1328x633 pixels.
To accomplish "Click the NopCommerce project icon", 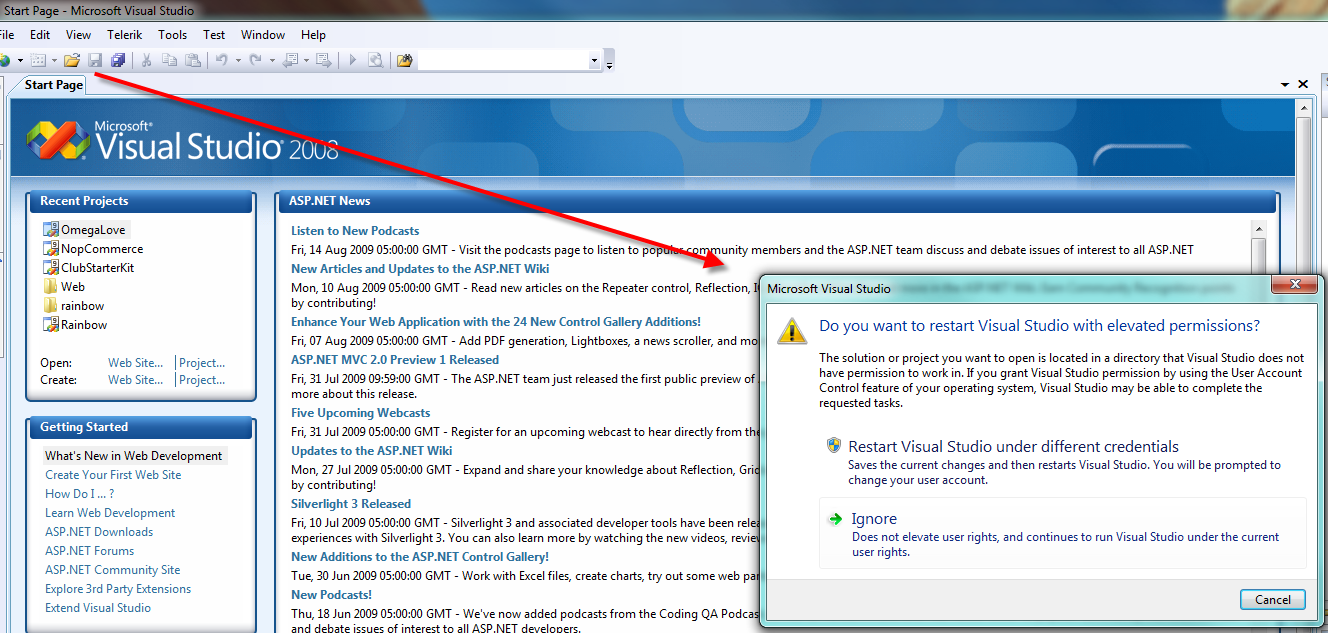I will 51,249.
